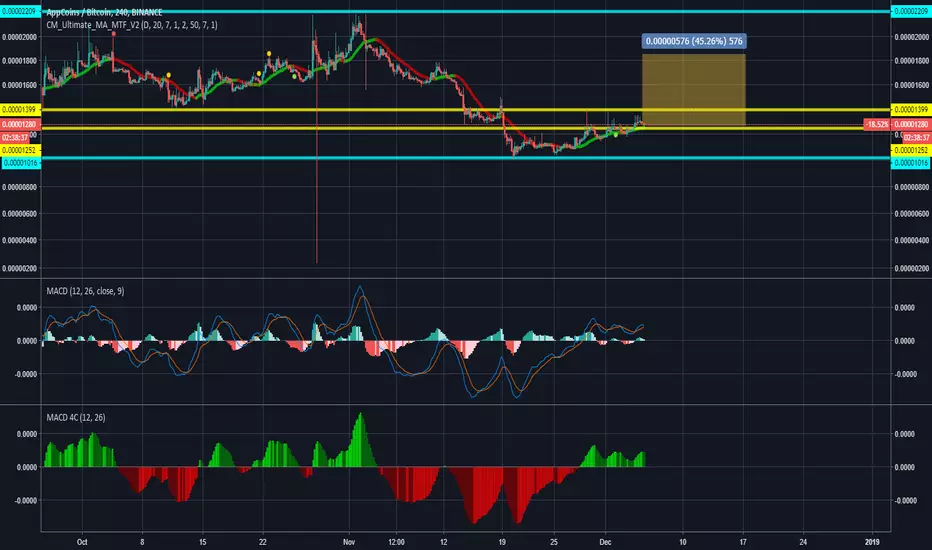Click cyan 0.00001016 label on right scale
The image size is (932, 550).
tap(911, 162)
